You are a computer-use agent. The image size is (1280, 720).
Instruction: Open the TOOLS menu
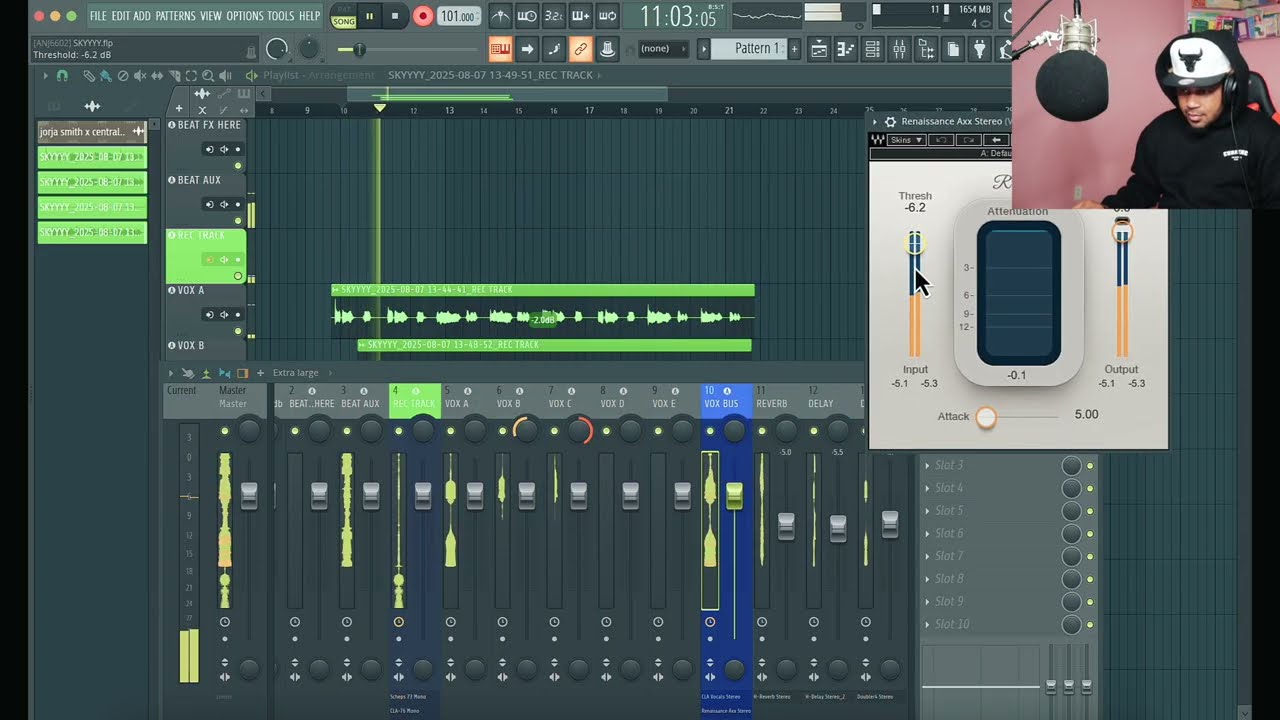point(281,16)
